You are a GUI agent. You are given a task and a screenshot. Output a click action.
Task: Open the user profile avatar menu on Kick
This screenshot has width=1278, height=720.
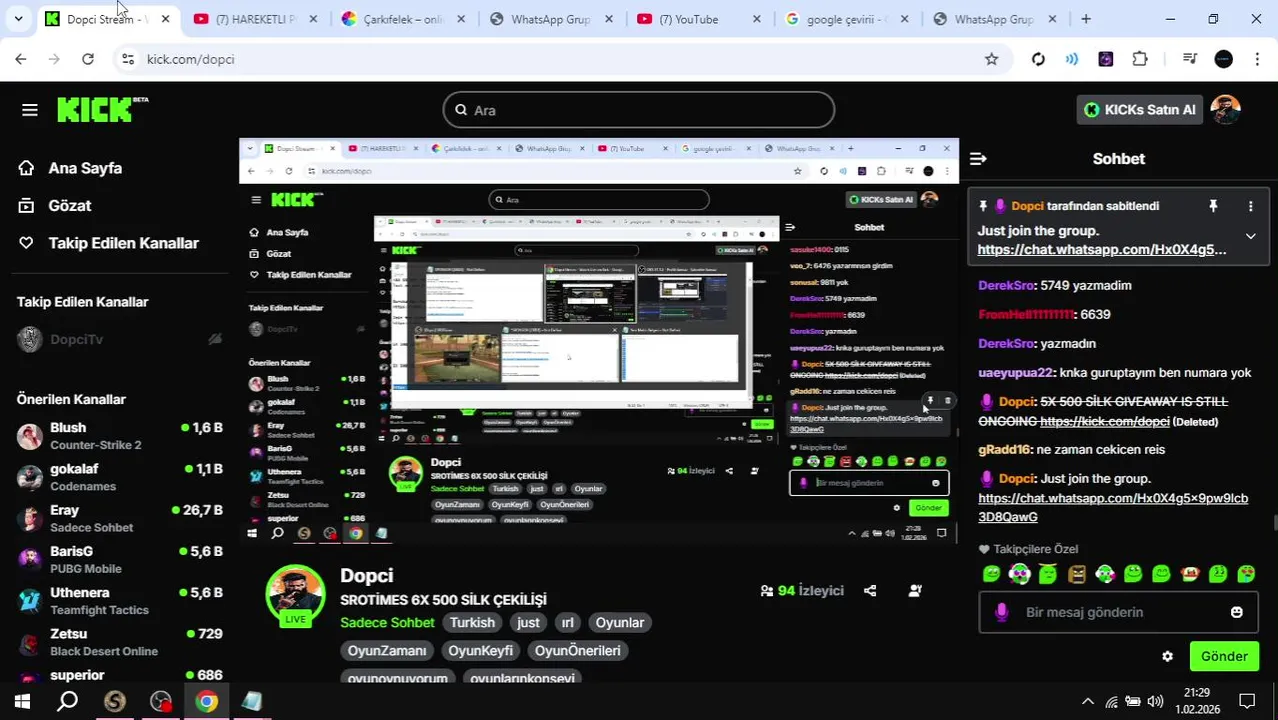(x=1225, y=109)
